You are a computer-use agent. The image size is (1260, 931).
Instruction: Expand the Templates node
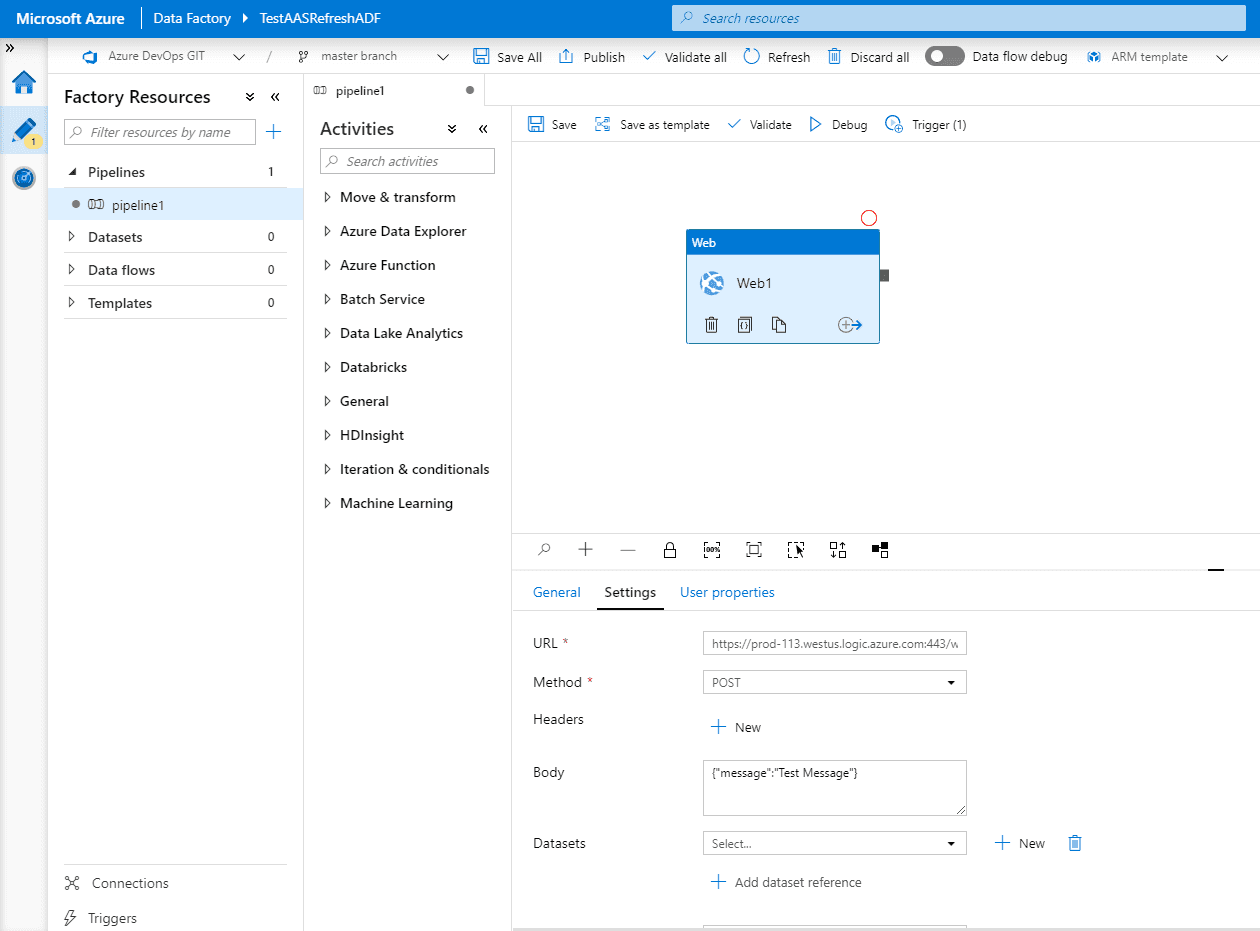coord(72,303)
